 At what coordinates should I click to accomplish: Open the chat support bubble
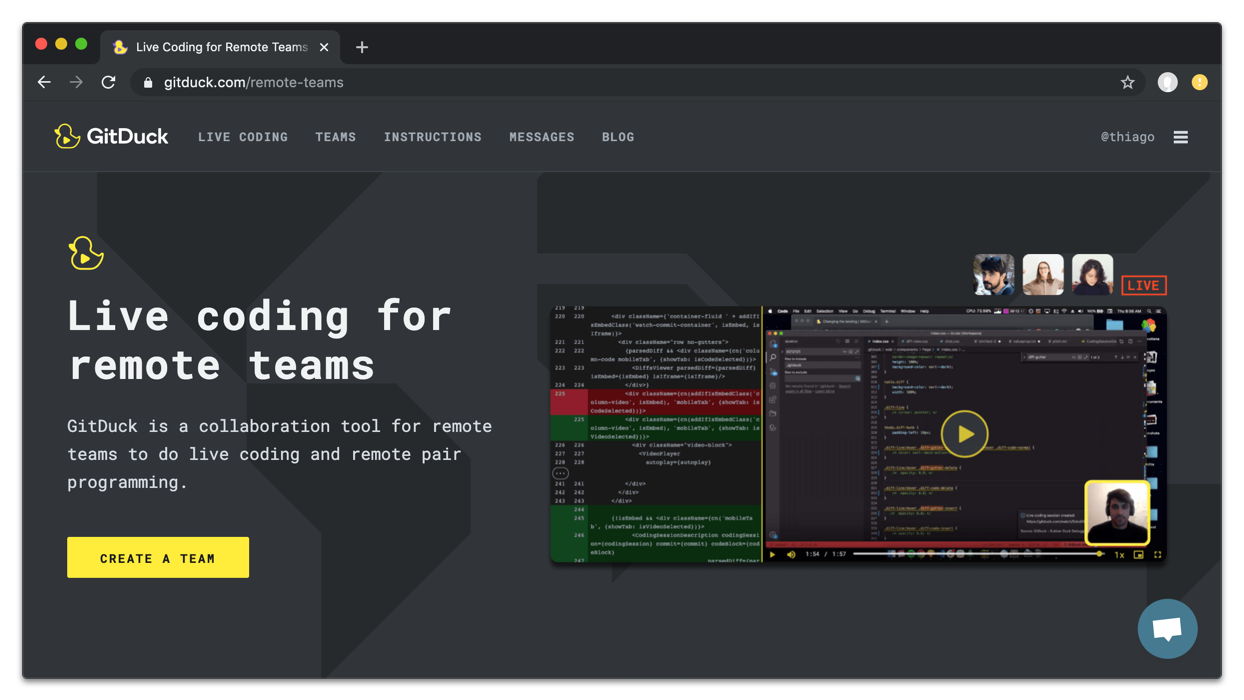click(1167, 629)
